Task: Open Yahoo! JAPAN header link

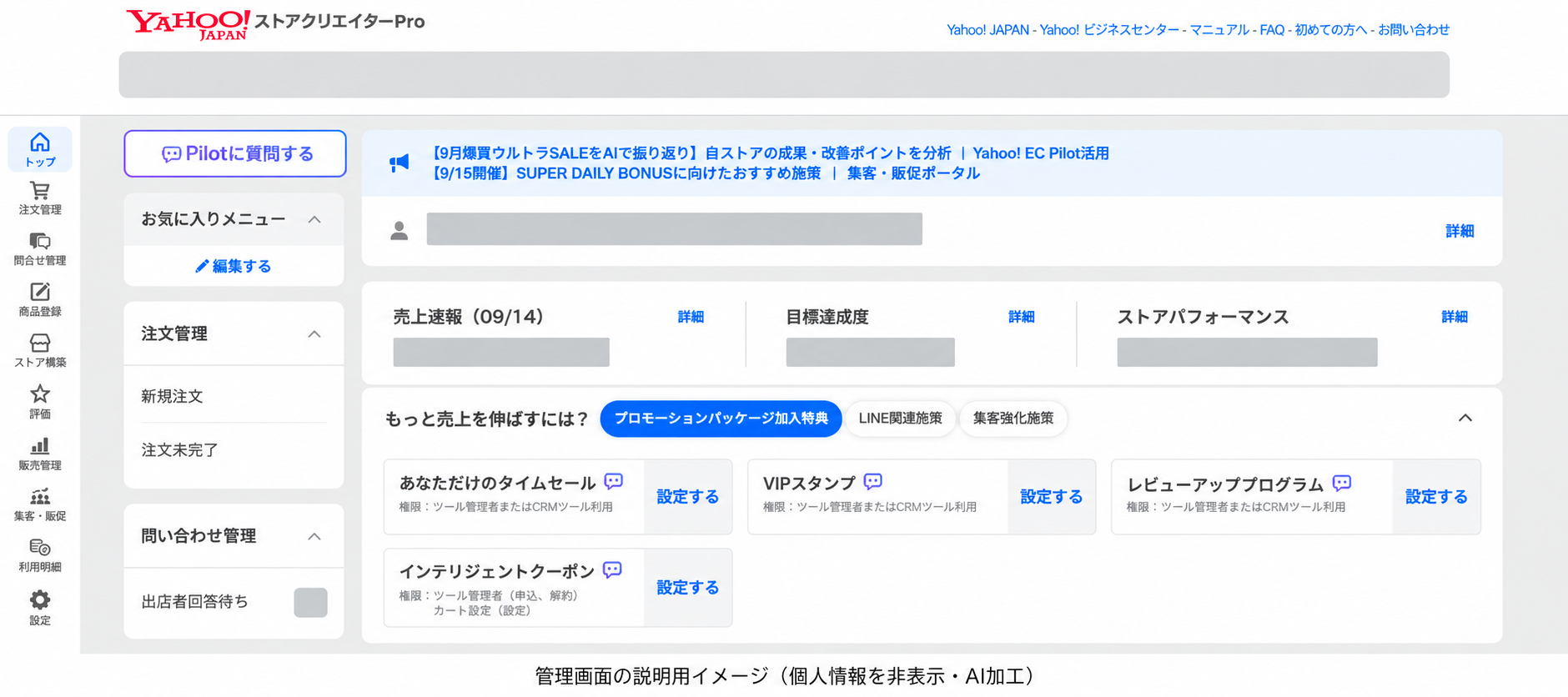Action: click(x=988, y=30)
